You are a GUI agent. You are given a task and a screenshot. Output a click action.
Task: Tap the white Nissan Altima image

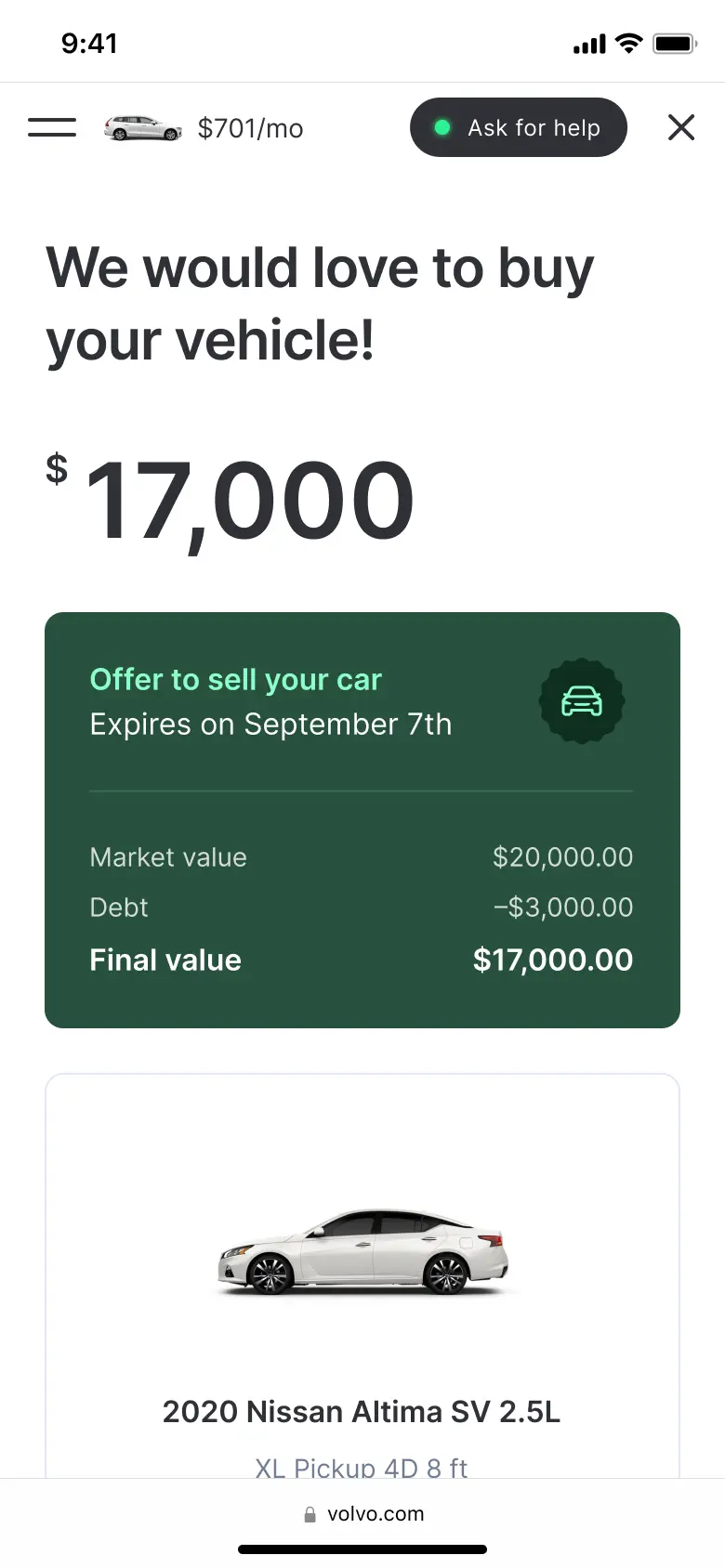(362, 1250)
